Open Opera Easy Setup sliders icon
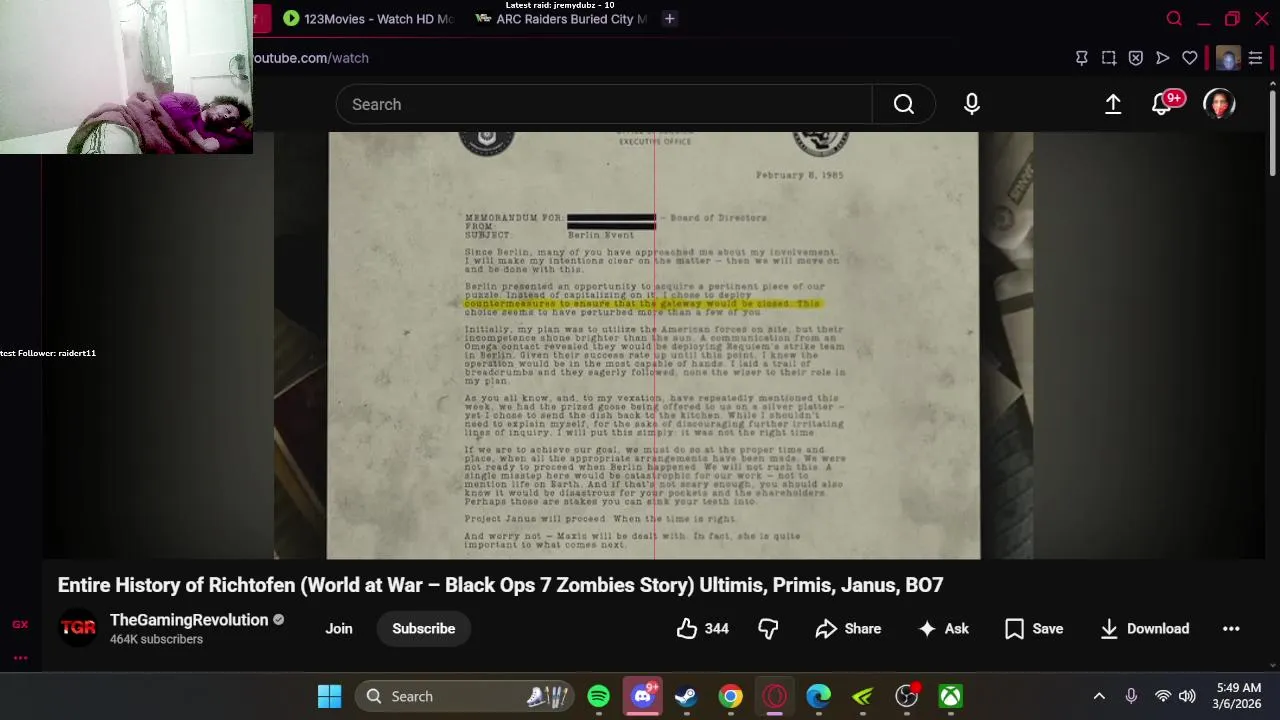The height and width of the screenshot is (720, 1280). click(x=1256, y=58)
